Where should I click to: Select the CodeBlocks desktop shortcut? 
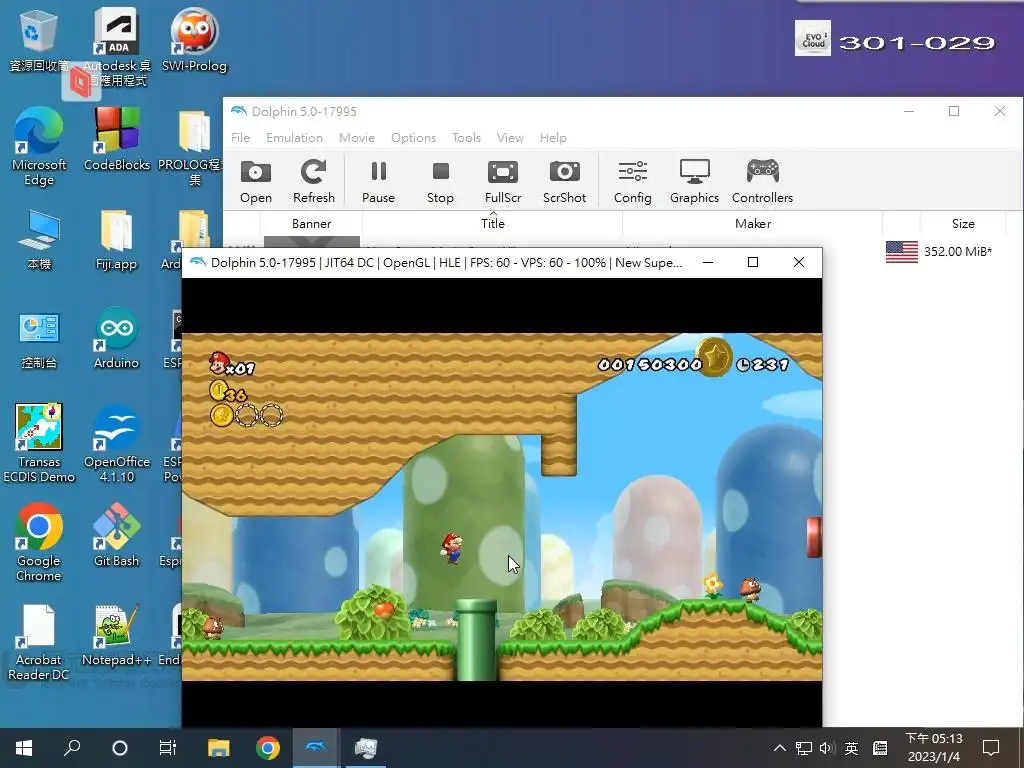(x=117, y=139)
